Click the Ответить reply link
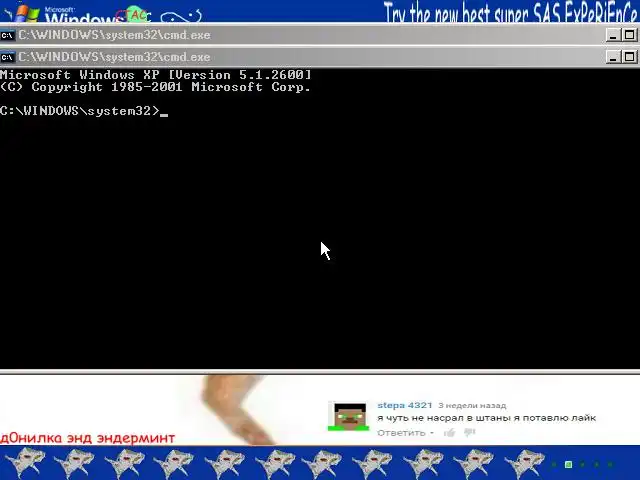640x480 pixels. (x=401, y=433)
